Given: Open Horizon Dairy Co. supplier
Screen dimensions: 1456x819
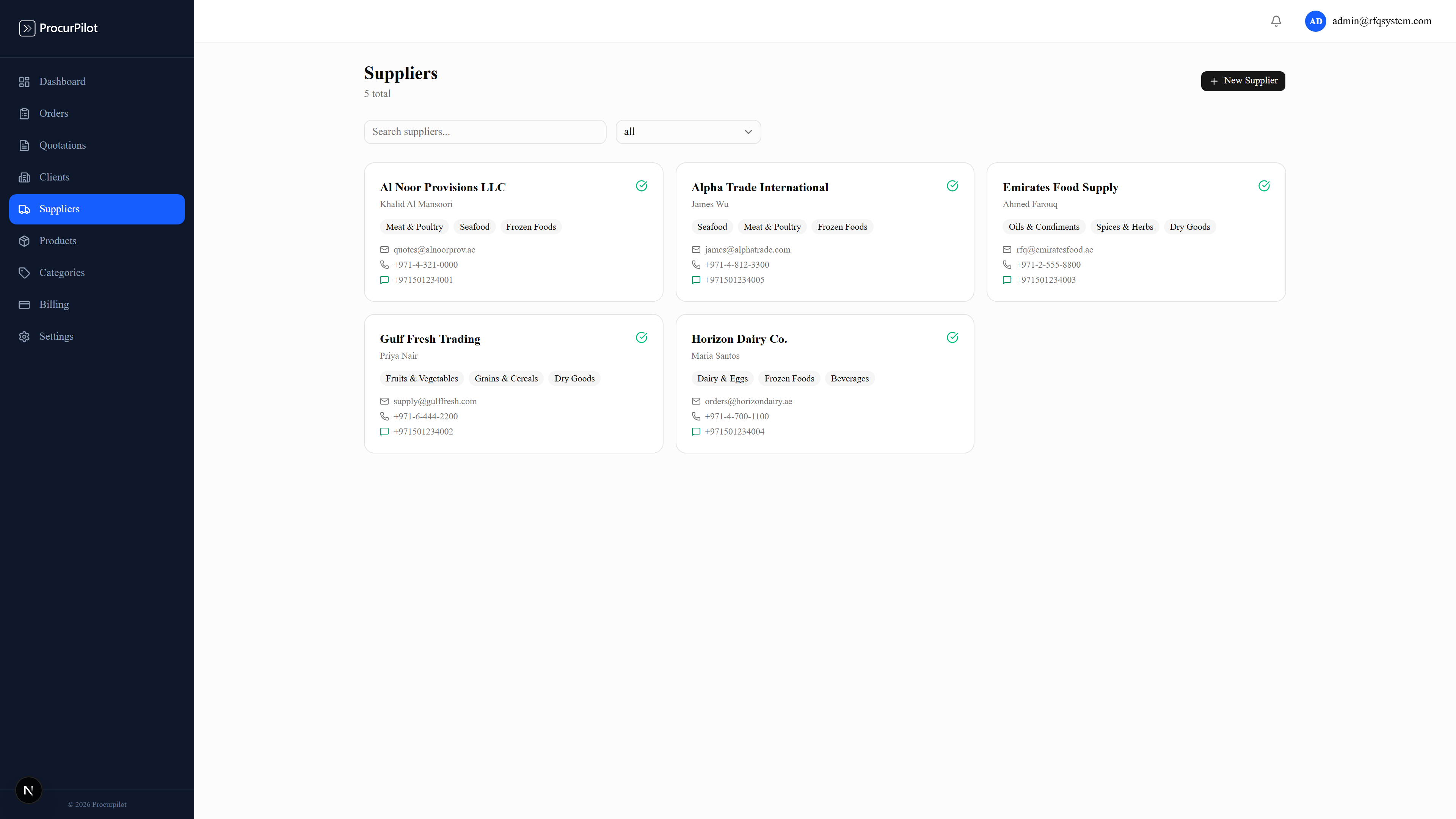Looking at the screenshot, I should pyautogui.click(x=825, y=384).
